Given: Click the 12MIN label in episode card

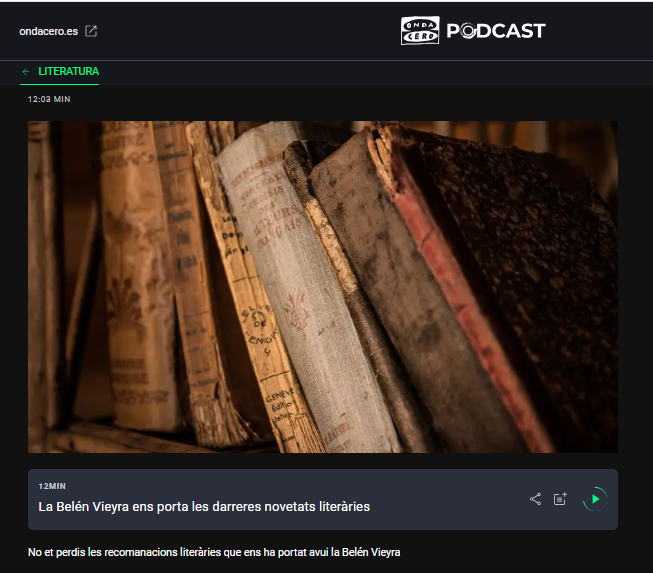Looking at the screenshot, I should (x=52, y=486).
